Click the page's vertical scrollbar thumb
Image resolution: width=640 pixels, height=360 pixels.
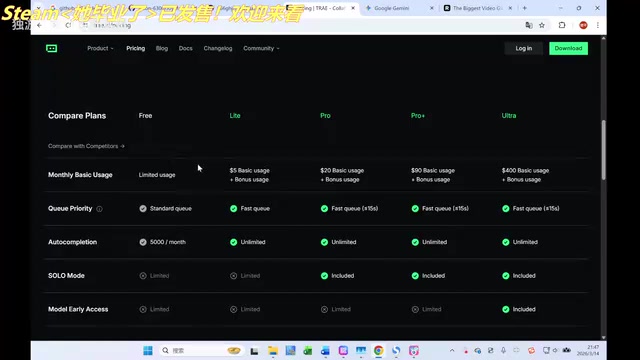603,150
